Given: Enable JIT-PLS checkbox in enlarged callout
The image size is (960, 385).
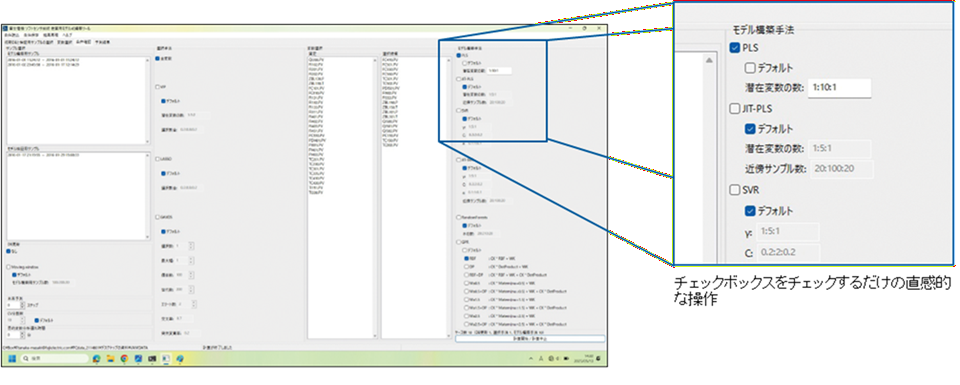Looking at the screenshot, I should (x=735, y=108).
